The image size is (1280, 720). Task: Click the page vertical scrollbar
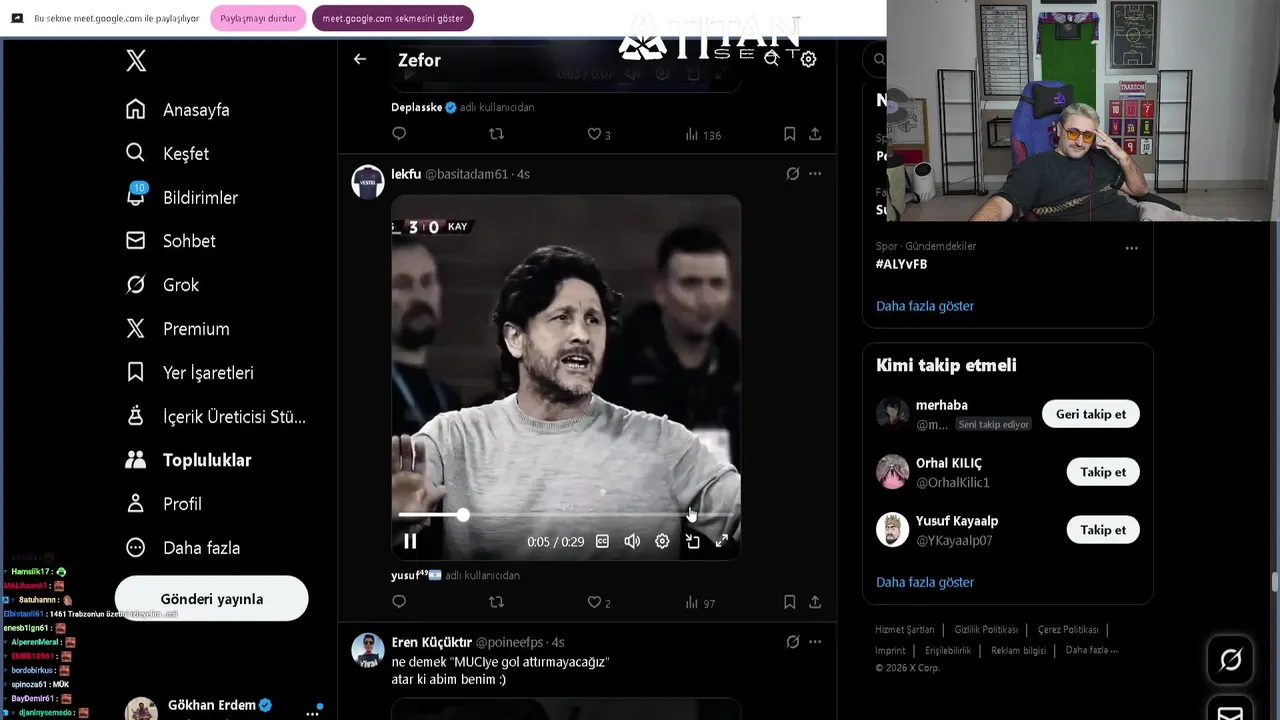1274,582
